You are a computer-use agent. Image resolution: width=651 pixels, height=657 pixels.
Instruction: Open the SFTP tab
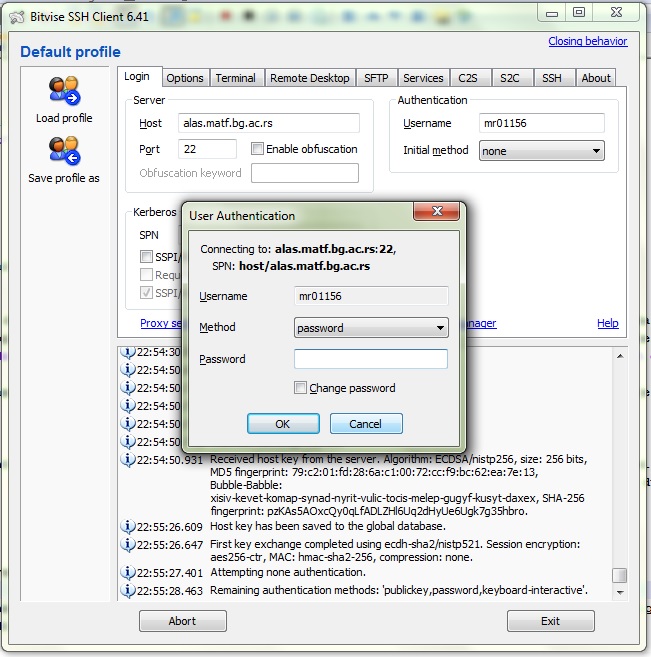pyautogui.click(x=376, y=78)
